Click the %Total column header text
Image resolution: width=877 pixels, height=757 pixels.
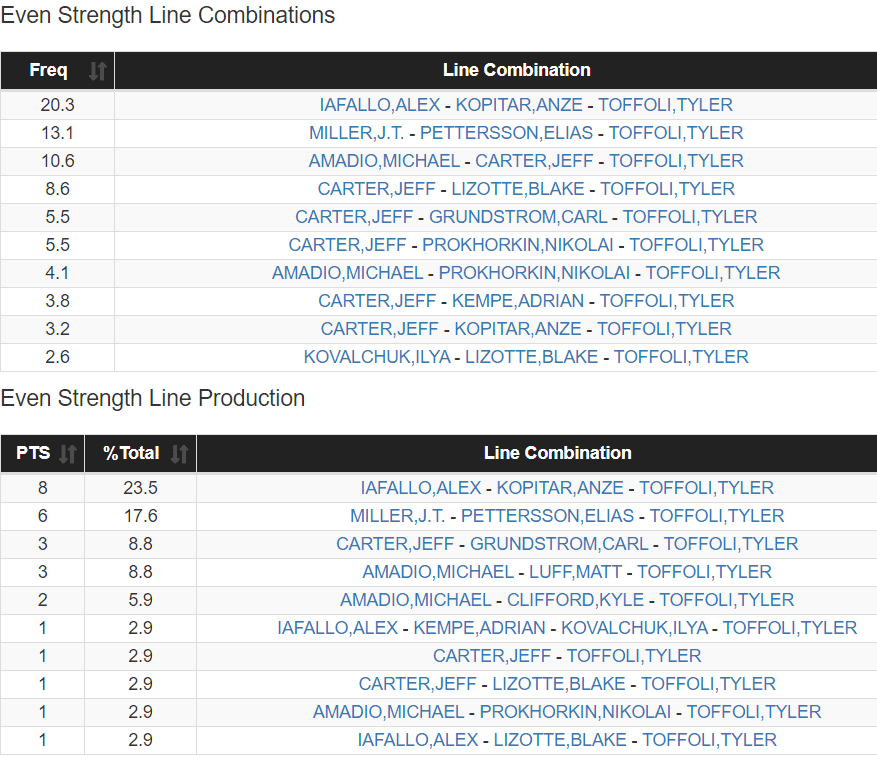tap(131, 453)
